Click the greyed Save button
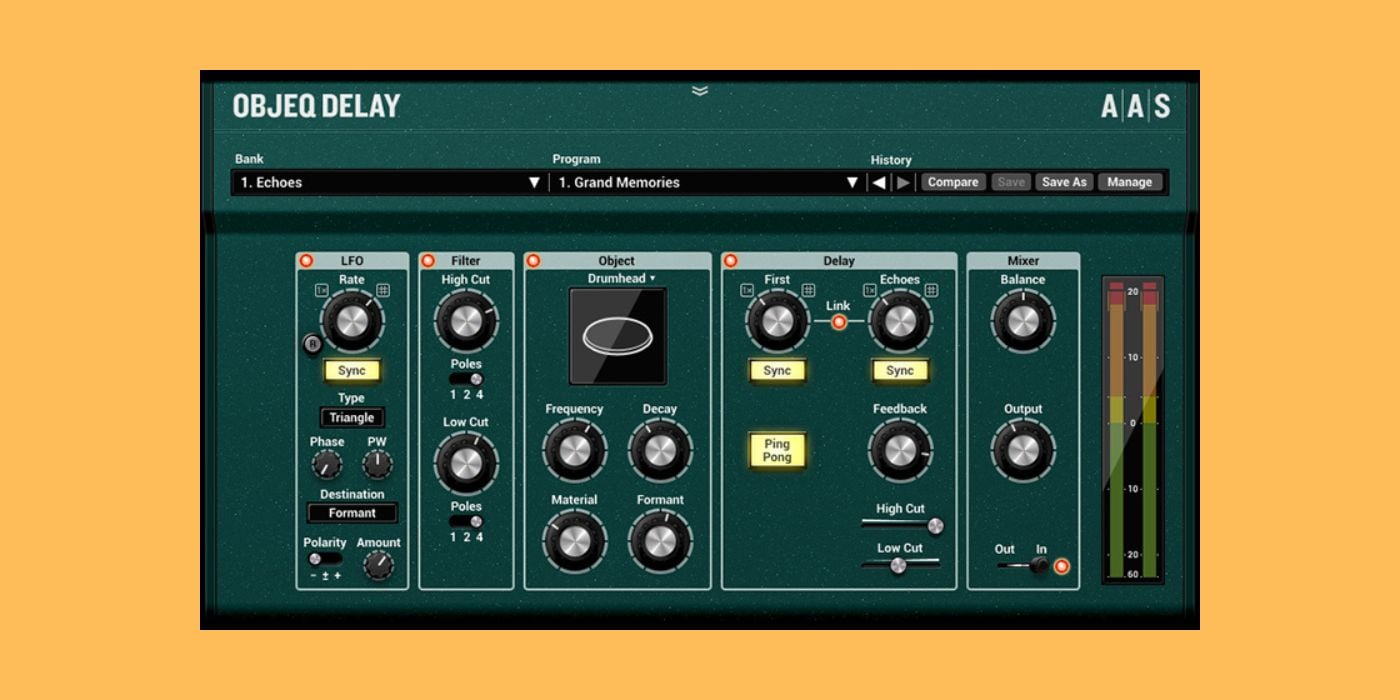This screenshot has height=700, width=1400. (1011, 182)
